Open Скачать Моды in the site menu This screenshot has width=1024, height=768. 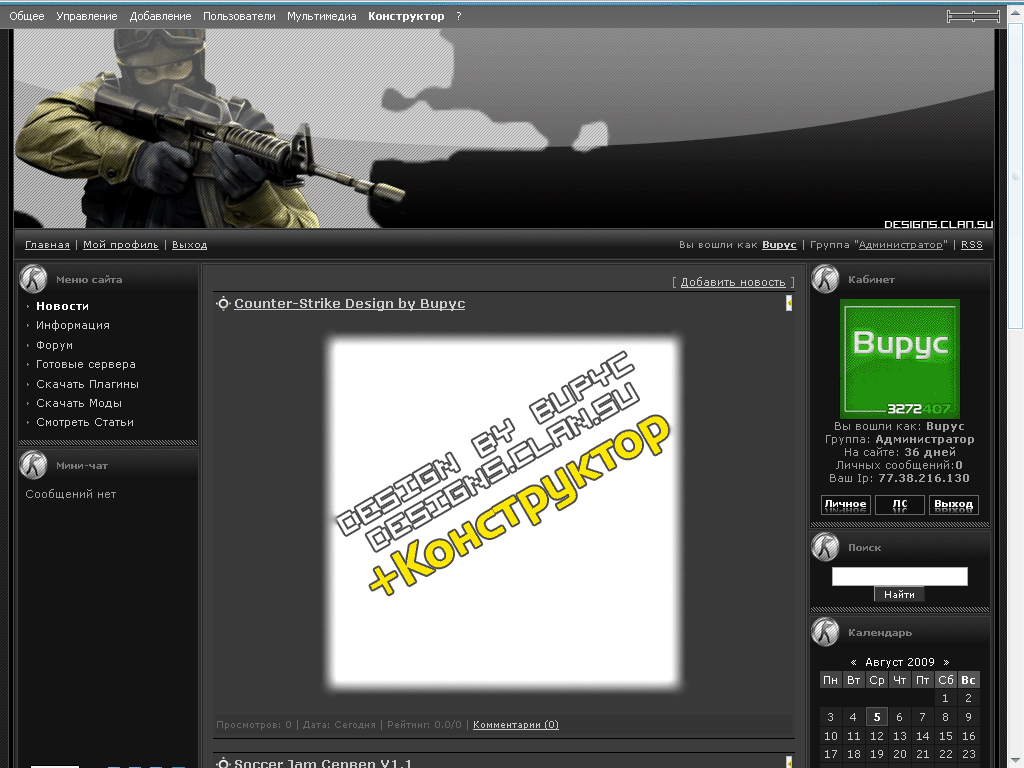pos(79,403)
